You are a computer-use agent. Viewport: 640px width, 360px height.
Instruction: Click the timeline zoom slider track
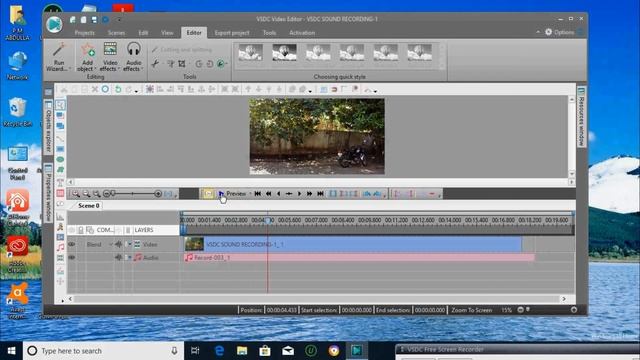pos(133,194)
